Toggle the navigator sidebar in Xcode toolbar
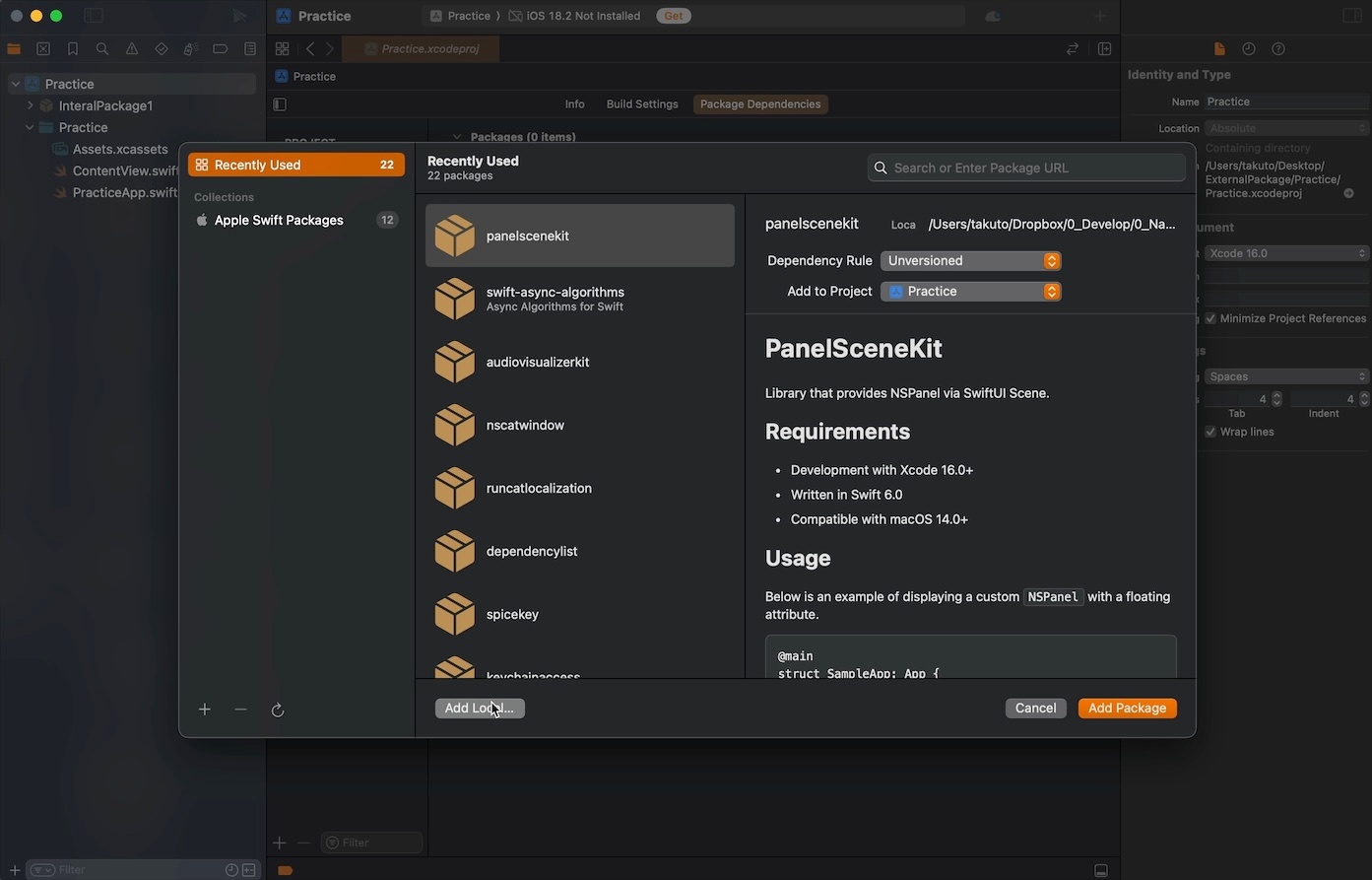 pos(94,16)
